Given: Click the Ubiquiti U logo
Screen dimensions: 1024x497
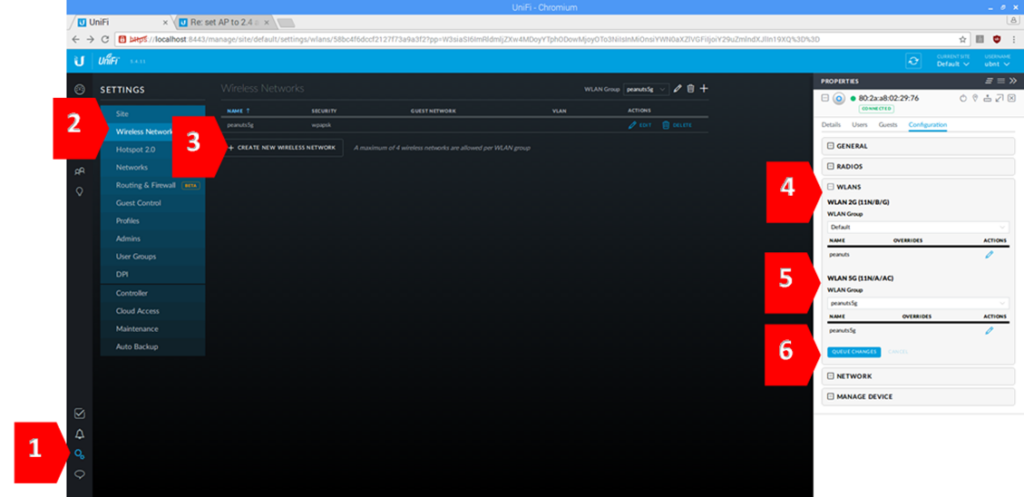Looking at the screenshot, I should pyautogui.click(x=79, y=61).
